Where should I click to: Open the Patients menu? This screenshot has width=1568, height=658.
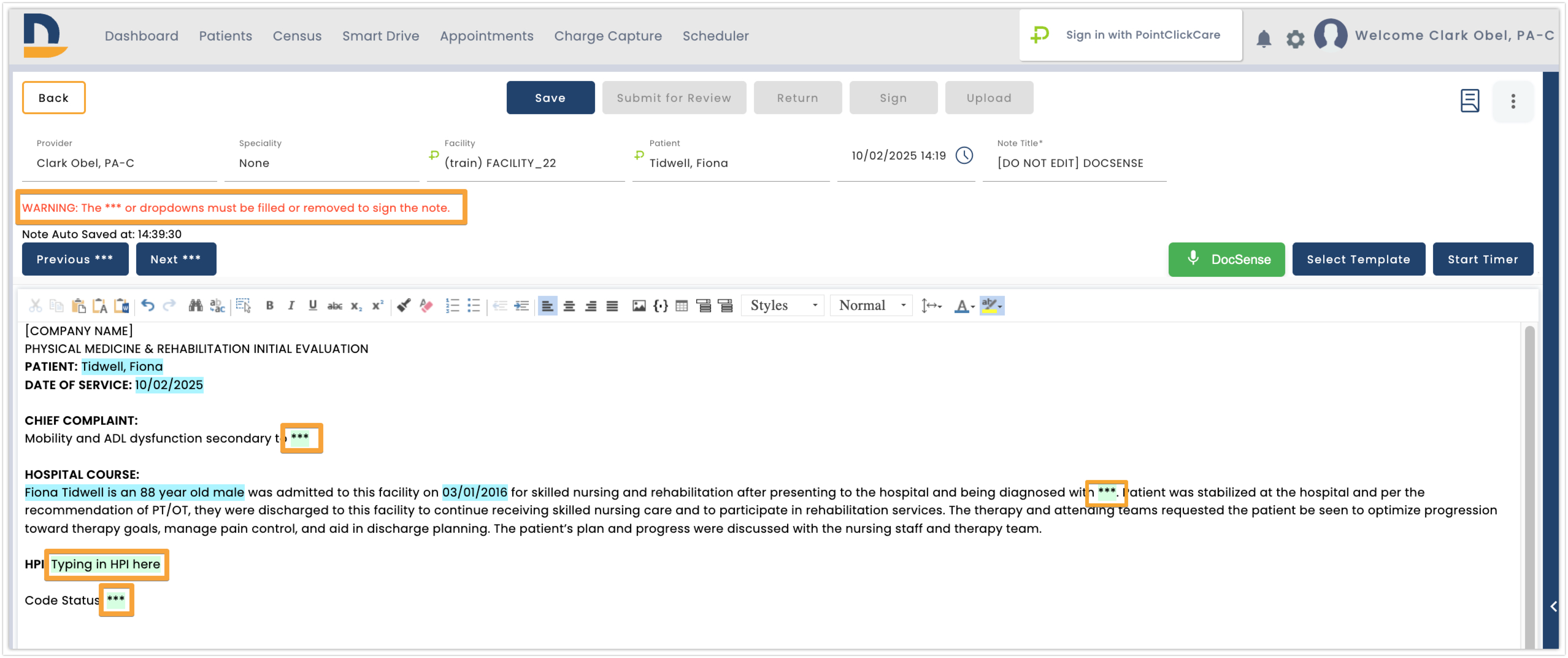click(x=226, y=36)
